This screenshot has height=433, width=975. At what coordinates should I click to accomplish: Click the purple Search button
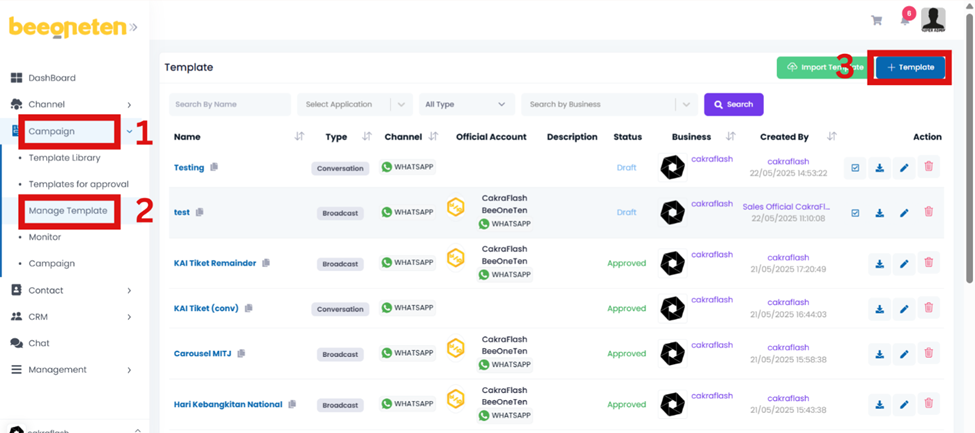point(733,104)
